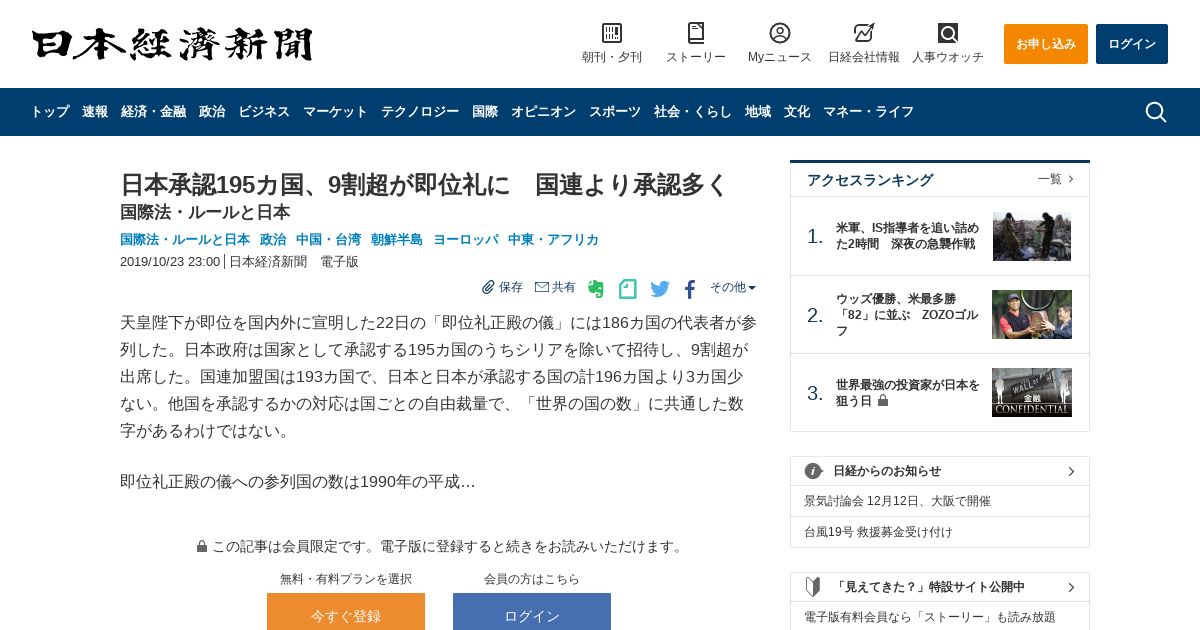Open the スポーツ section
Viewport: 1200px width, 630px height.
615,112
